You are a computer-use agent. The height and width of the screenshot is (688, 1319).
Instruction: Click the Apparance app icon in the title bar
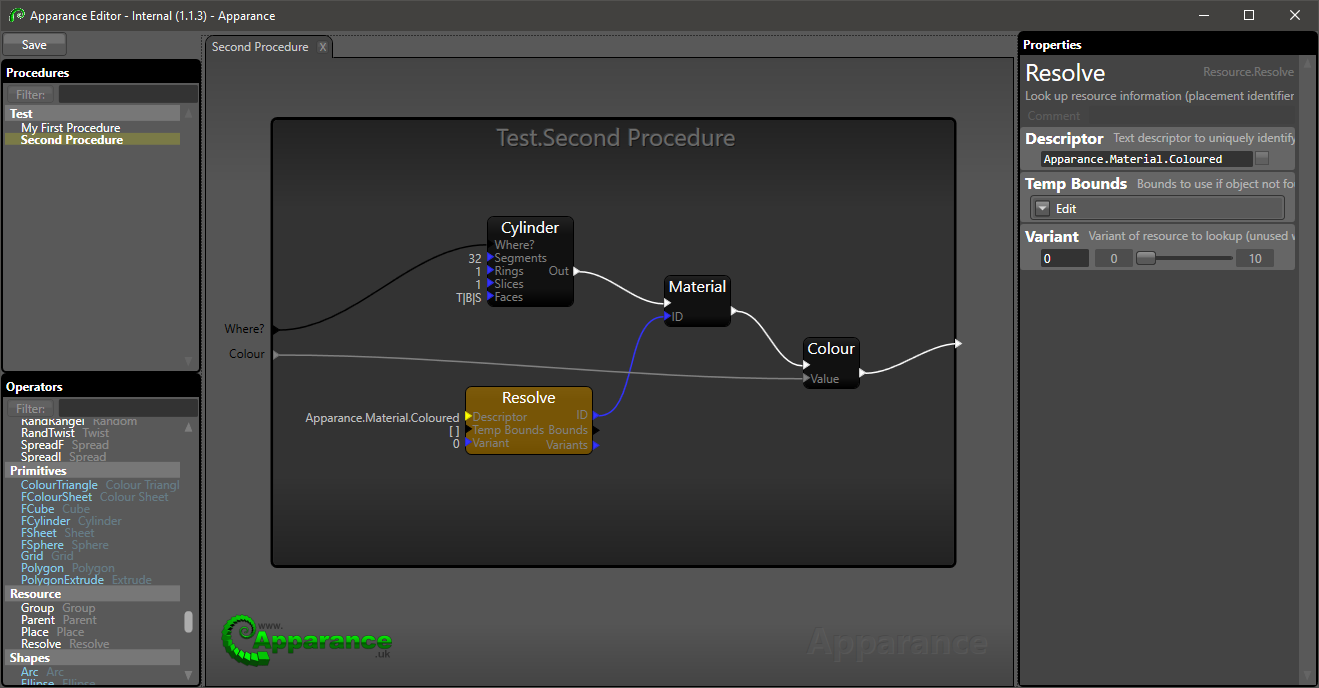[17, 15]
